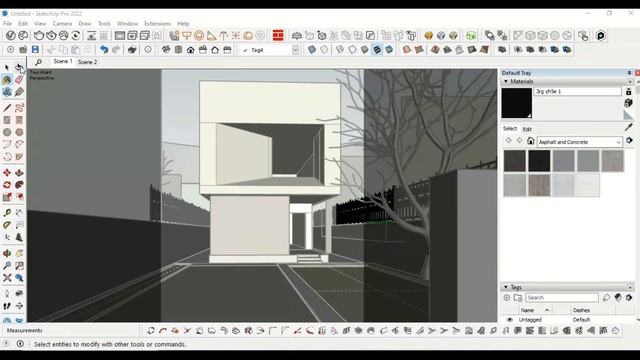
Task: Enable Wireframe face style
Action: (x=340, y=50)
